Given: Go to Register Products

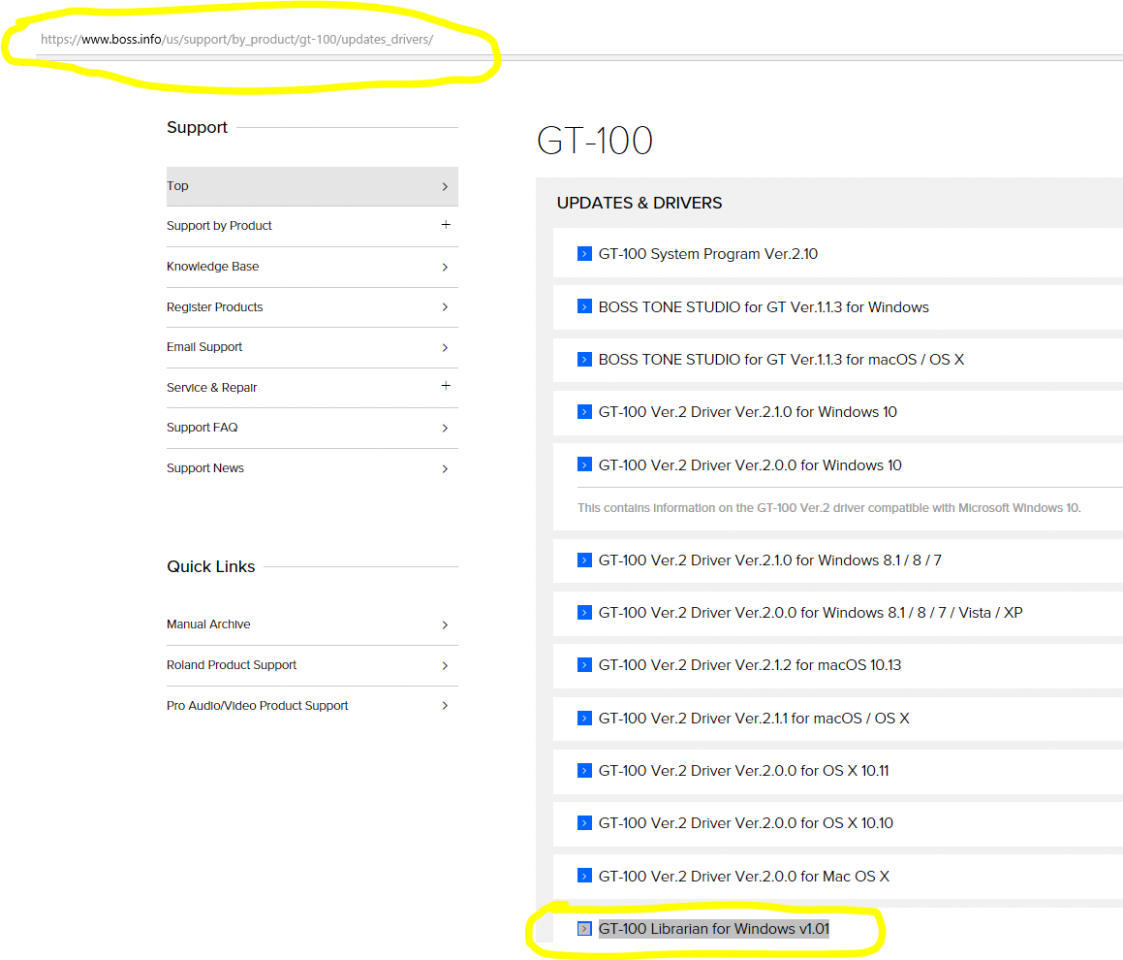Looking at the screenshot, I should pos(312,307).
